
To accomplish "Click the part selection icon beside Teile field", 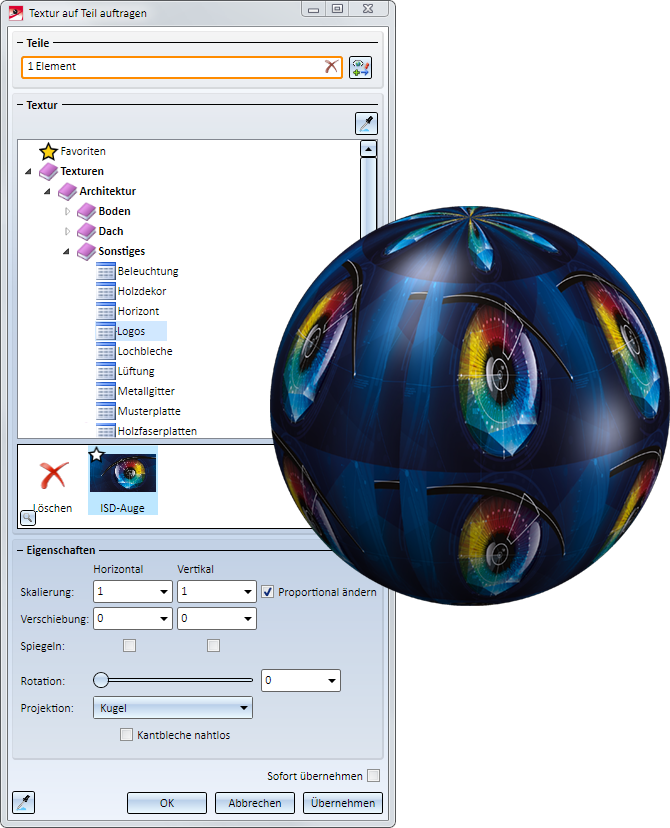I will [x=361, y=68].
